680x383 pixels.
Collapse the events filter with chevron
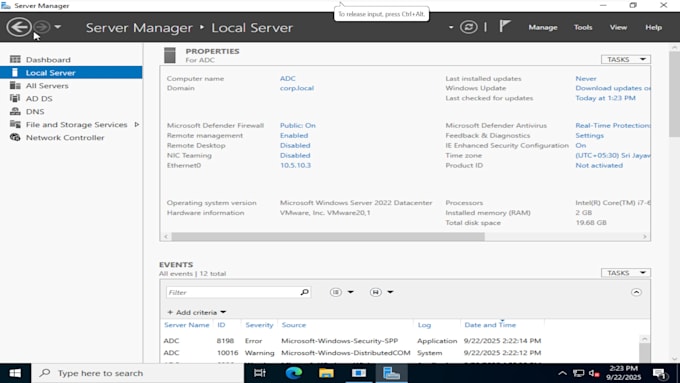click(x=636, y=292)
